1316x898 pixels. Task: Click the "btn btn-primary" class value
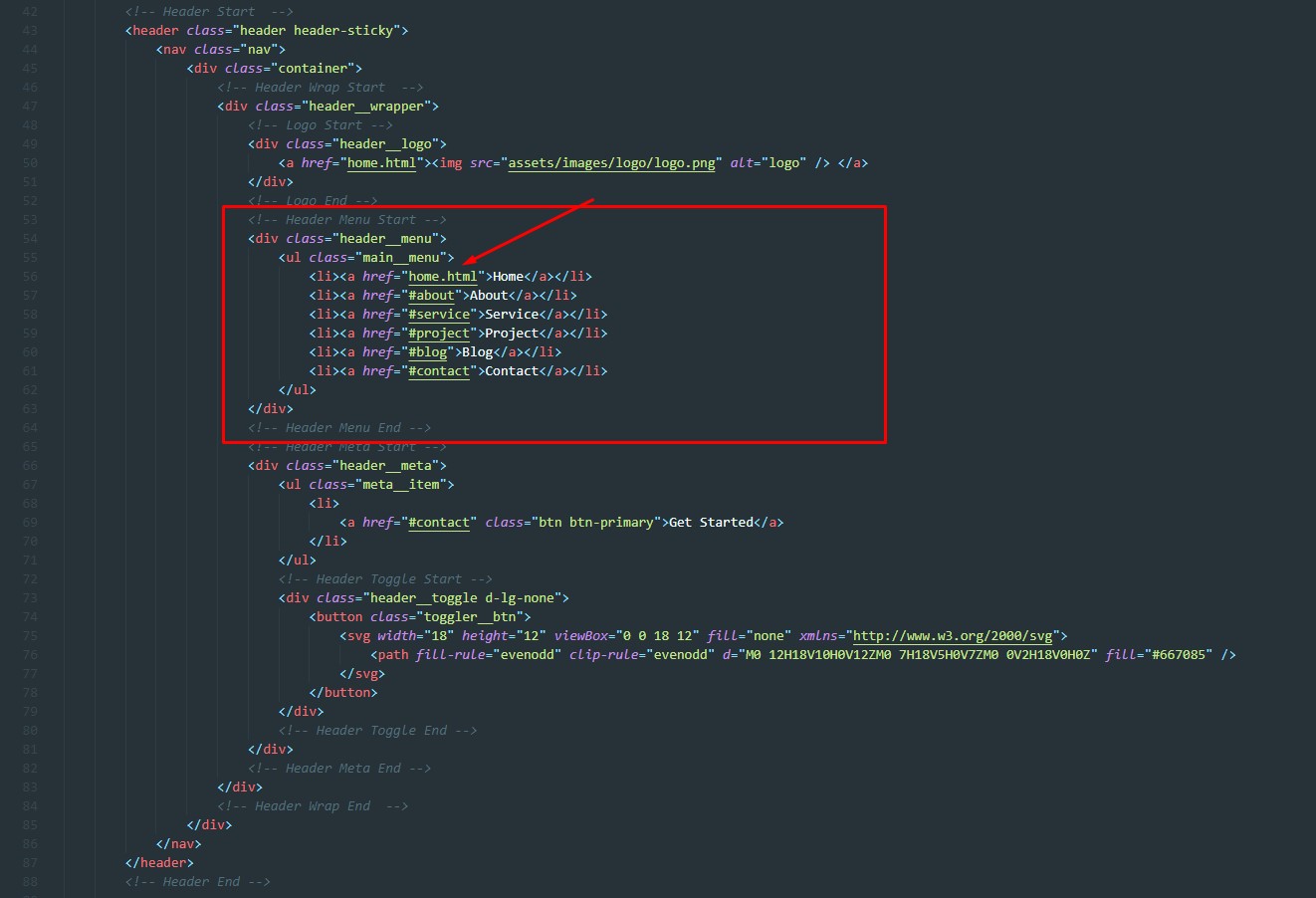tap(595, 523)
